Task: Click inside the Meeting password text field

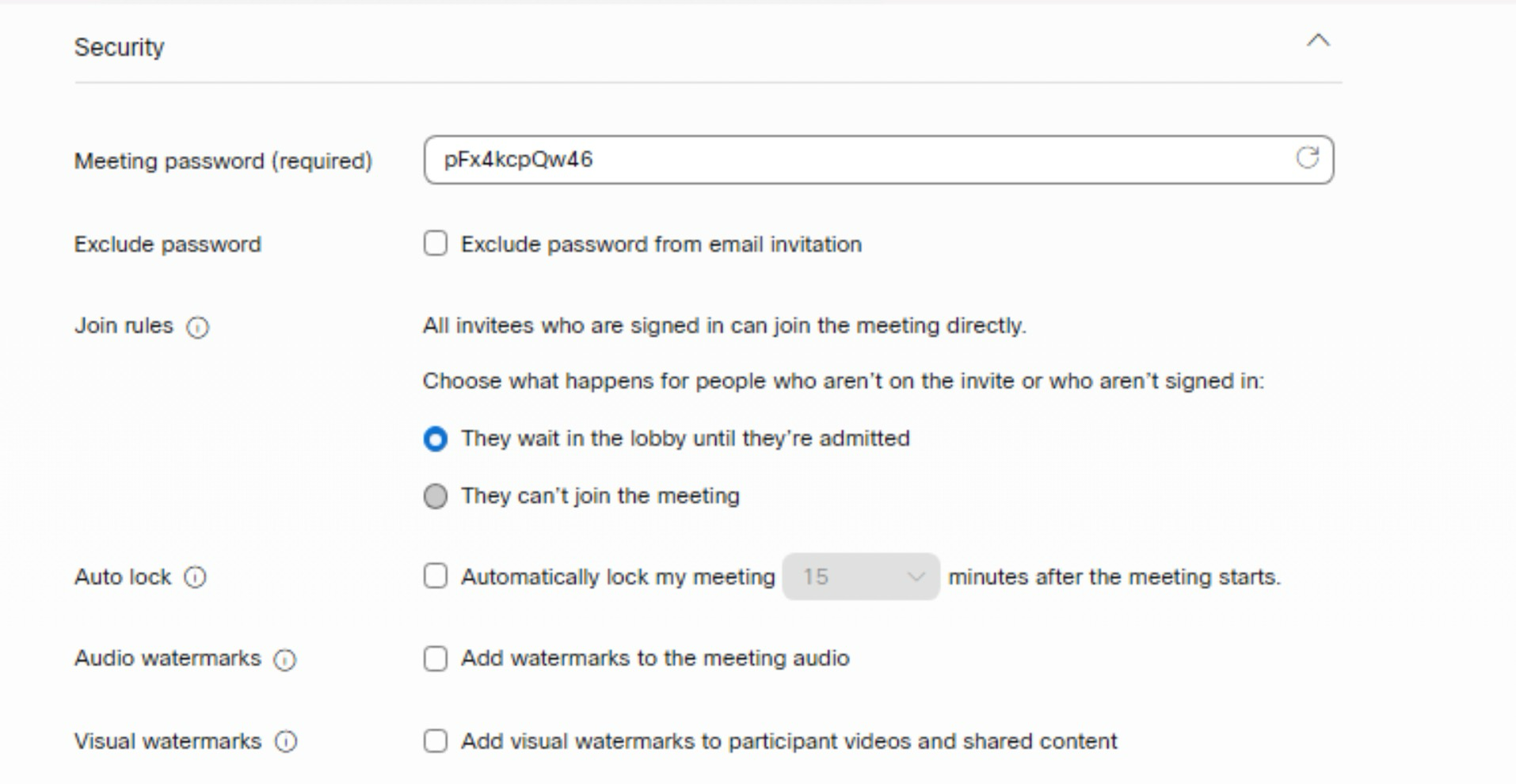Action: 855,160
